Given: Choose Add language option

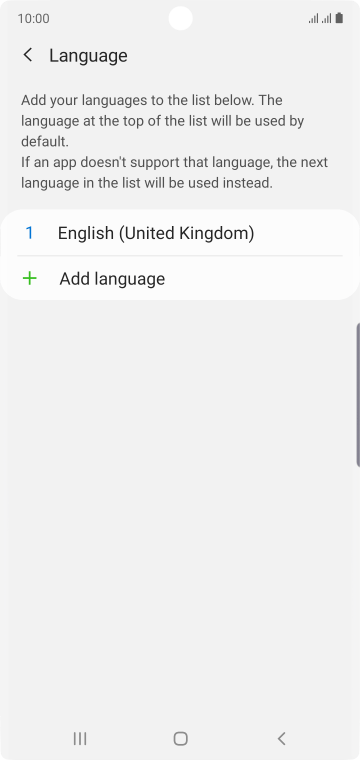Looking at the screenshot, I should [180, 279].
